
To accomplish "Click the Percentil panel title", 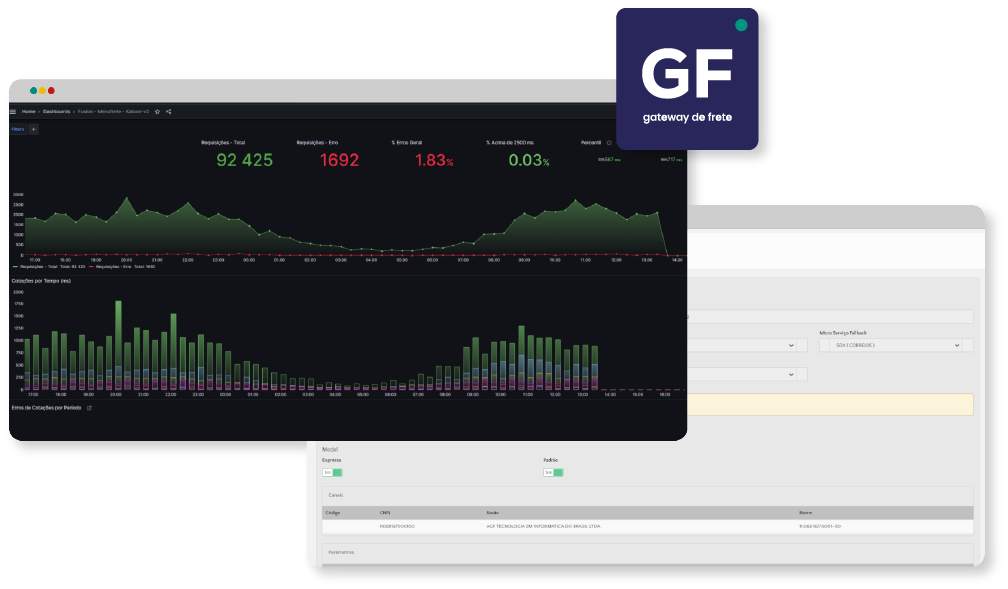I will coord(591,143).
